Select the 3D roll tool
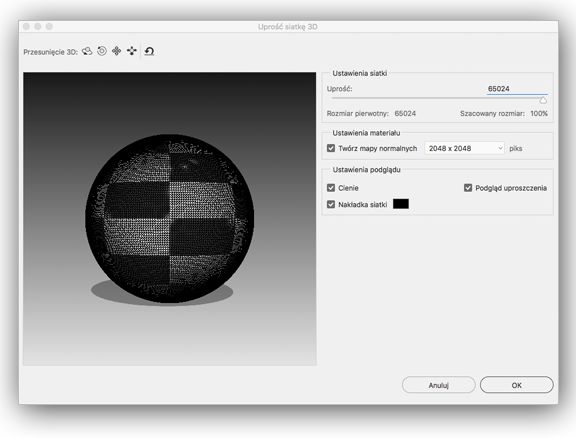The image size is (576, 438). (x=102, y=51)
